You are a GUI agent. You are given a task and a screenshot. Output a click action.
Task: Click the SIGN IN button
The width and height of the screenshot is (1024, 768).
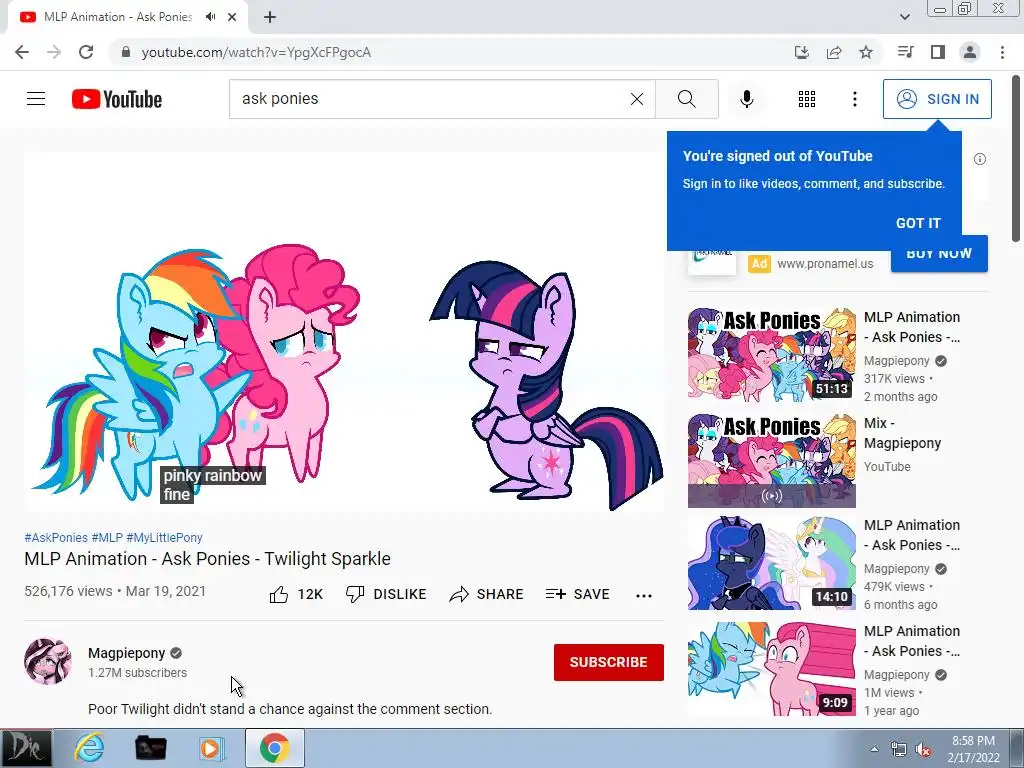pos(937,99)
